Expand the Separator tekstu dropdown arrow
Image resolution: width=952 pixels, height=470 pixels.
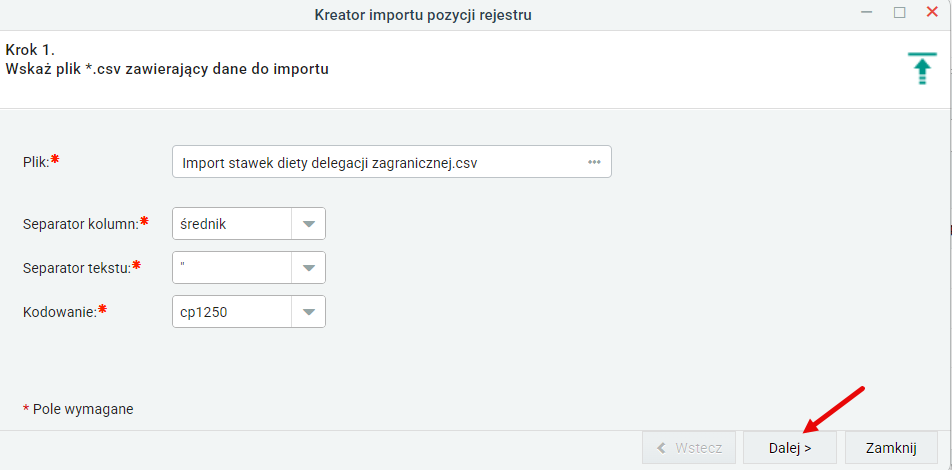click(308, 267)
